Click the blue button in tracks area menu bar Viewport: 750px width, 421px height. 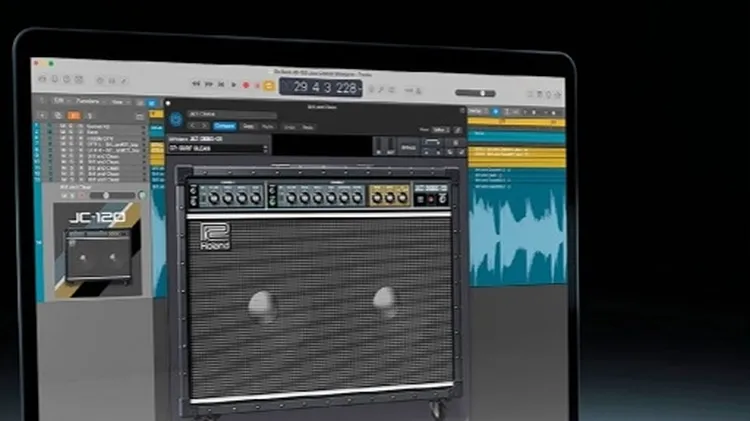point(152,103)
